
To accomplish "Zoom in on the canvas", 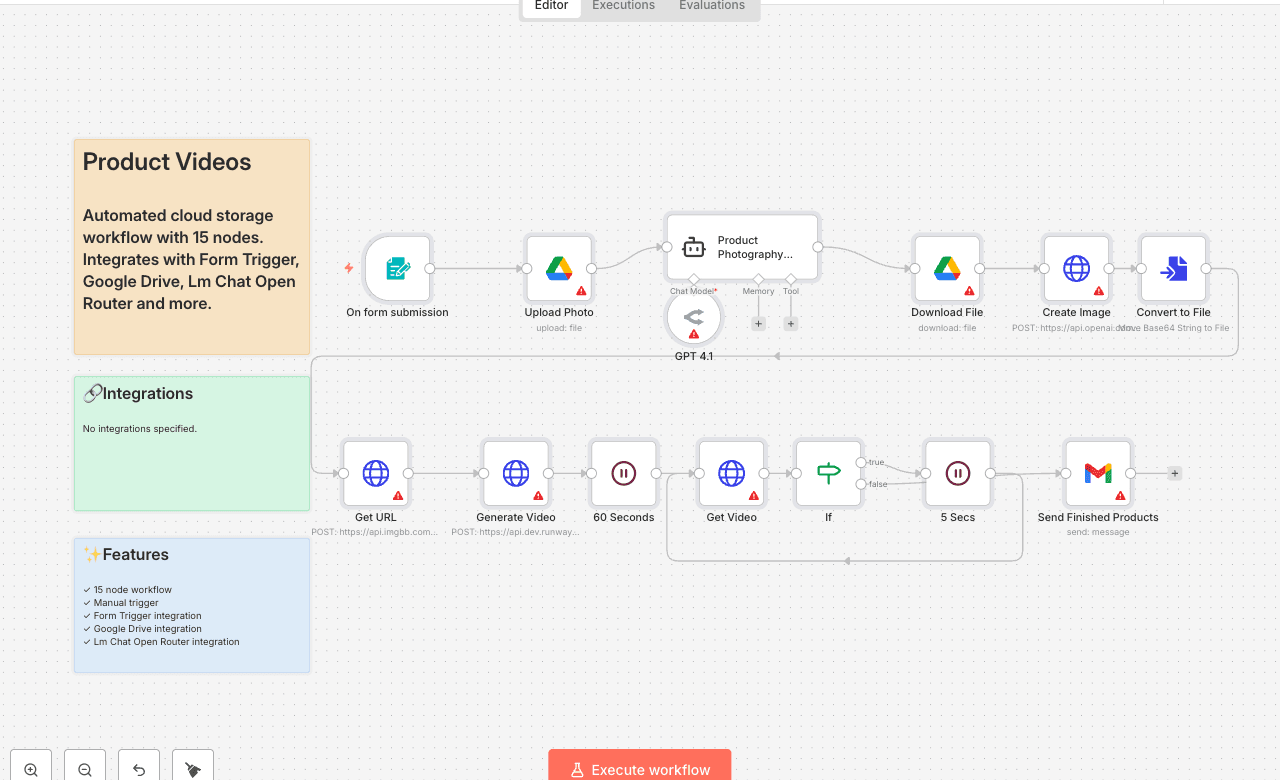I will pyautogui.click(x=31, y=769).
